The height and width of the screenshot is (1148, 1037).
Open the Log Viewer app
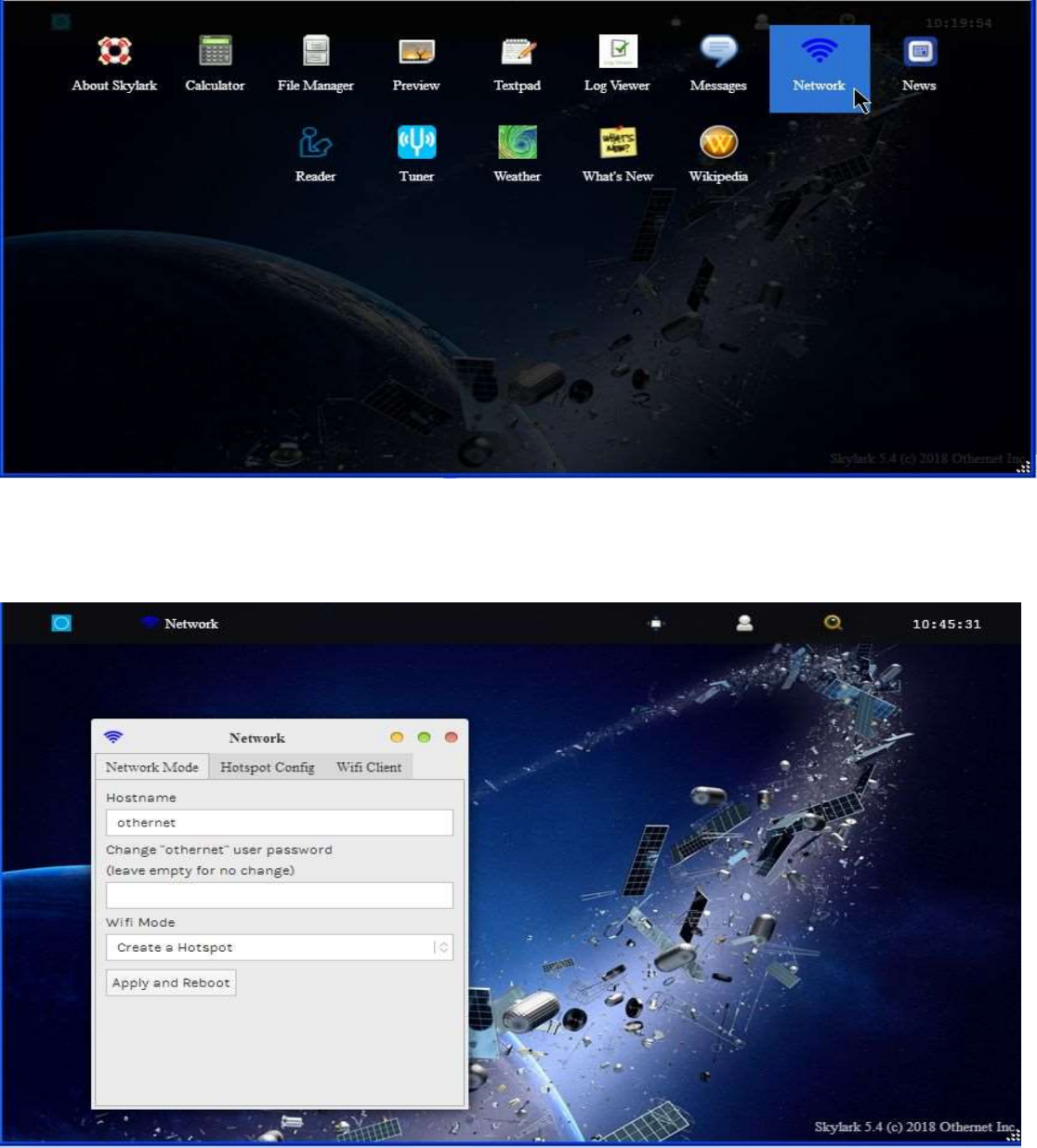617,63
